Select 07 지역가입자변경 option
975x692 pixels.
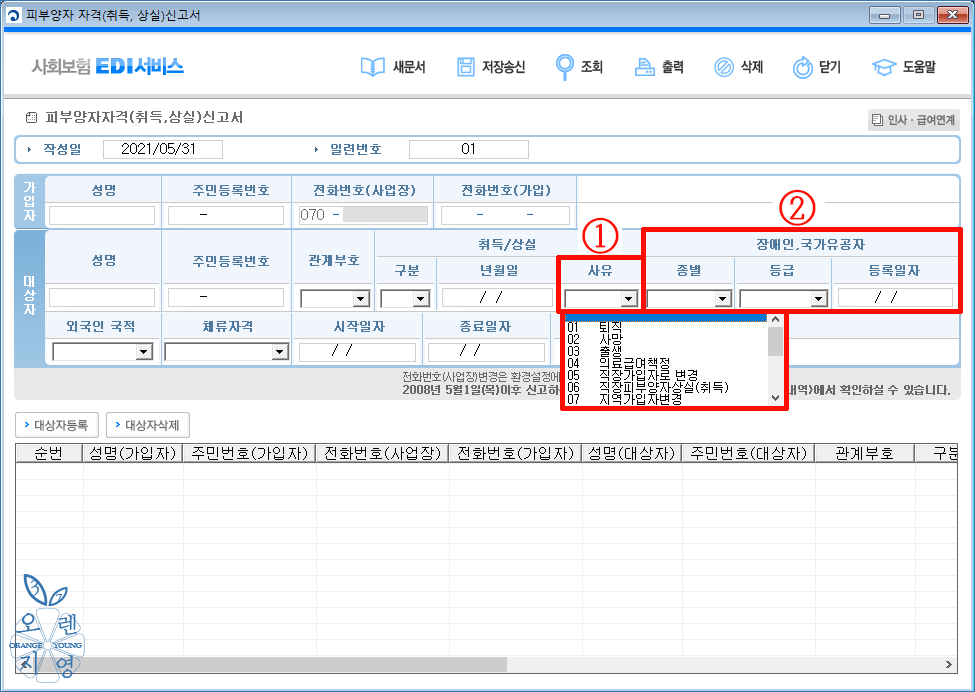click(x=667, y=399)
